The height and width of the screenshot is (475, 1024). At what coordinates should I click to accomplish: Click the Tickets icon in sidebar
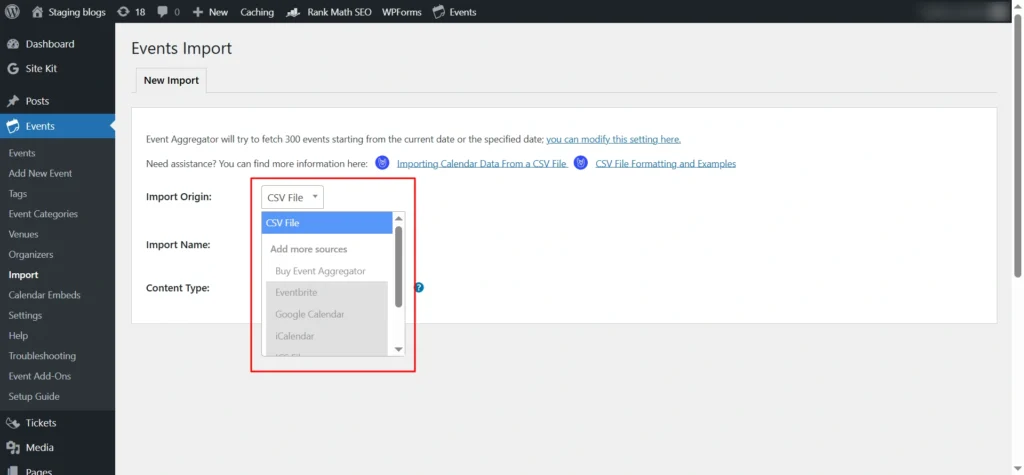click(x=12, y=423)
